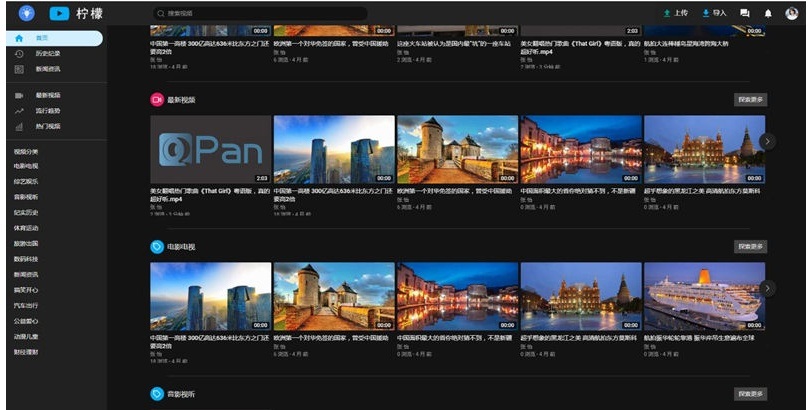The height and width of the screenshot is (410, 812).
Task: Click 探索更多 in the 电影电视 section
Action: tap(750, 246)
